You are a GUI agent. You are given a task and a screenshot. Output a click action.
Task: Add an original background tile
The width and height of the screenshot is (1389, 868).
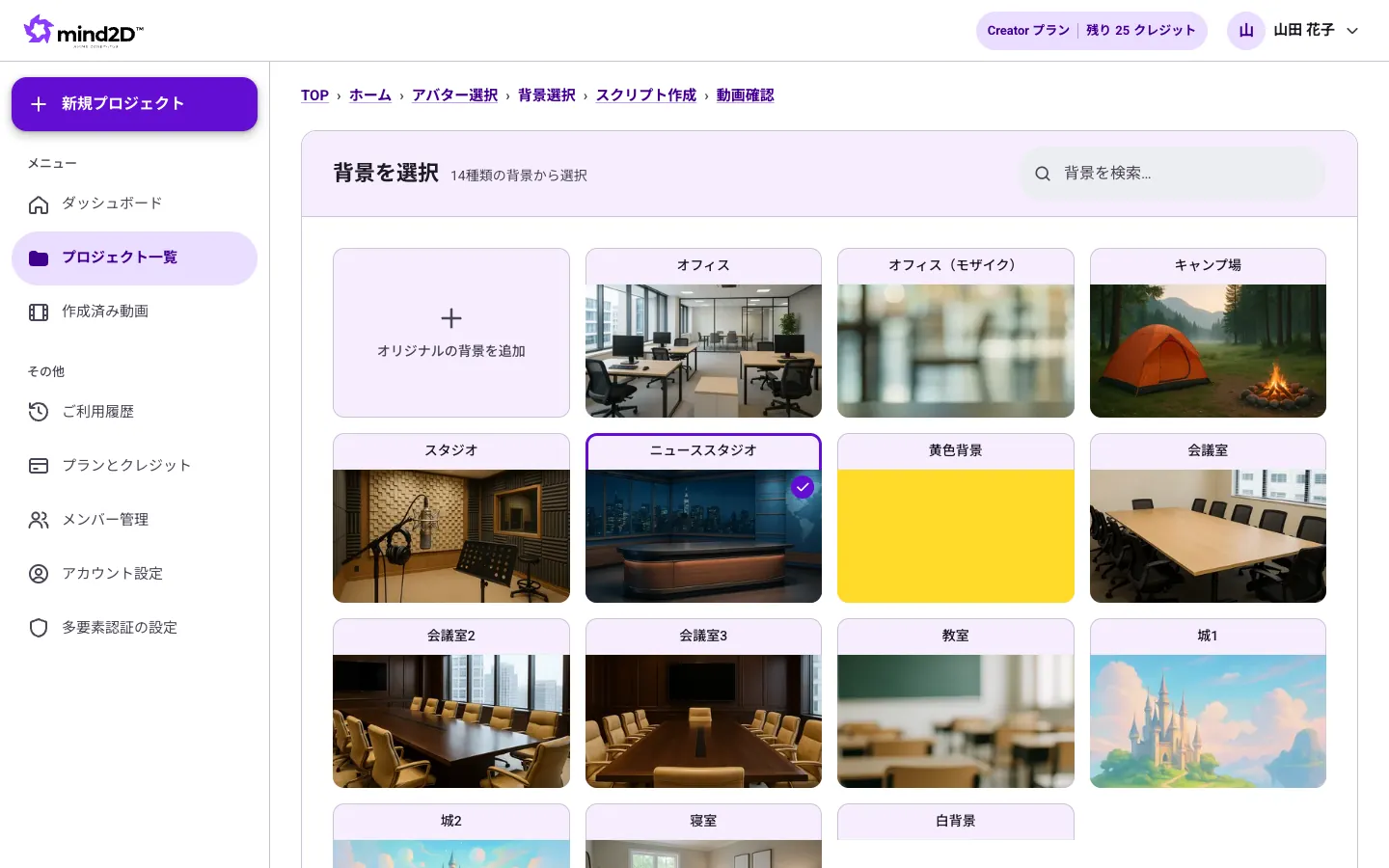tap(451, 333)
